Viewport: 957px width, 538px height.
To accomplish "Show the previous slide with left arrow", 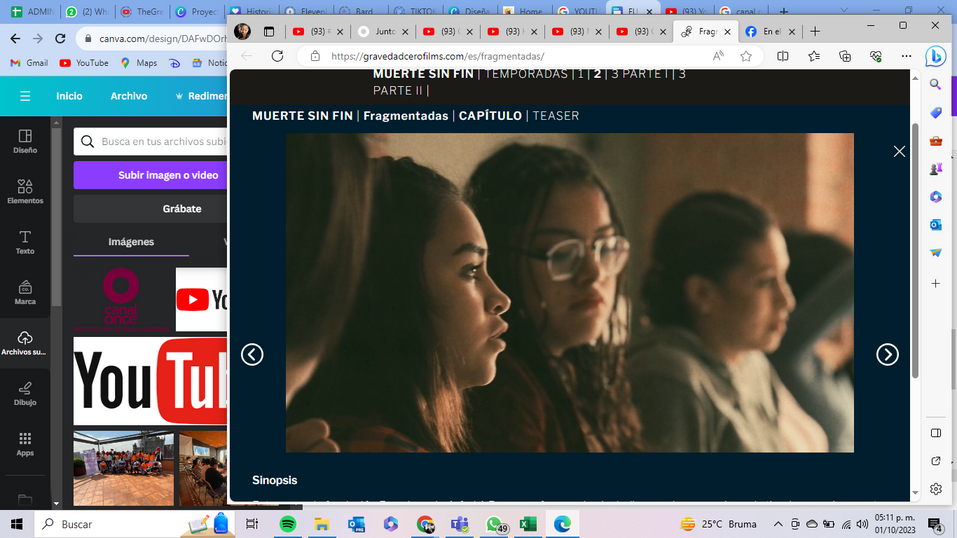I will click(x=252, y=354).
